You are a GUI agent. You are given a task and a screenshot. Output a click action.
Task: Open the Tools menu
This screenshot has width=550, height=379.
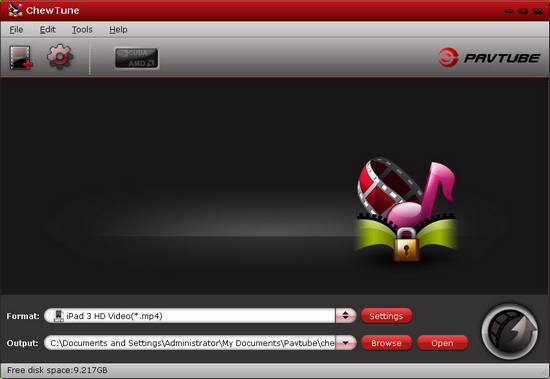[x=82, y=29]
